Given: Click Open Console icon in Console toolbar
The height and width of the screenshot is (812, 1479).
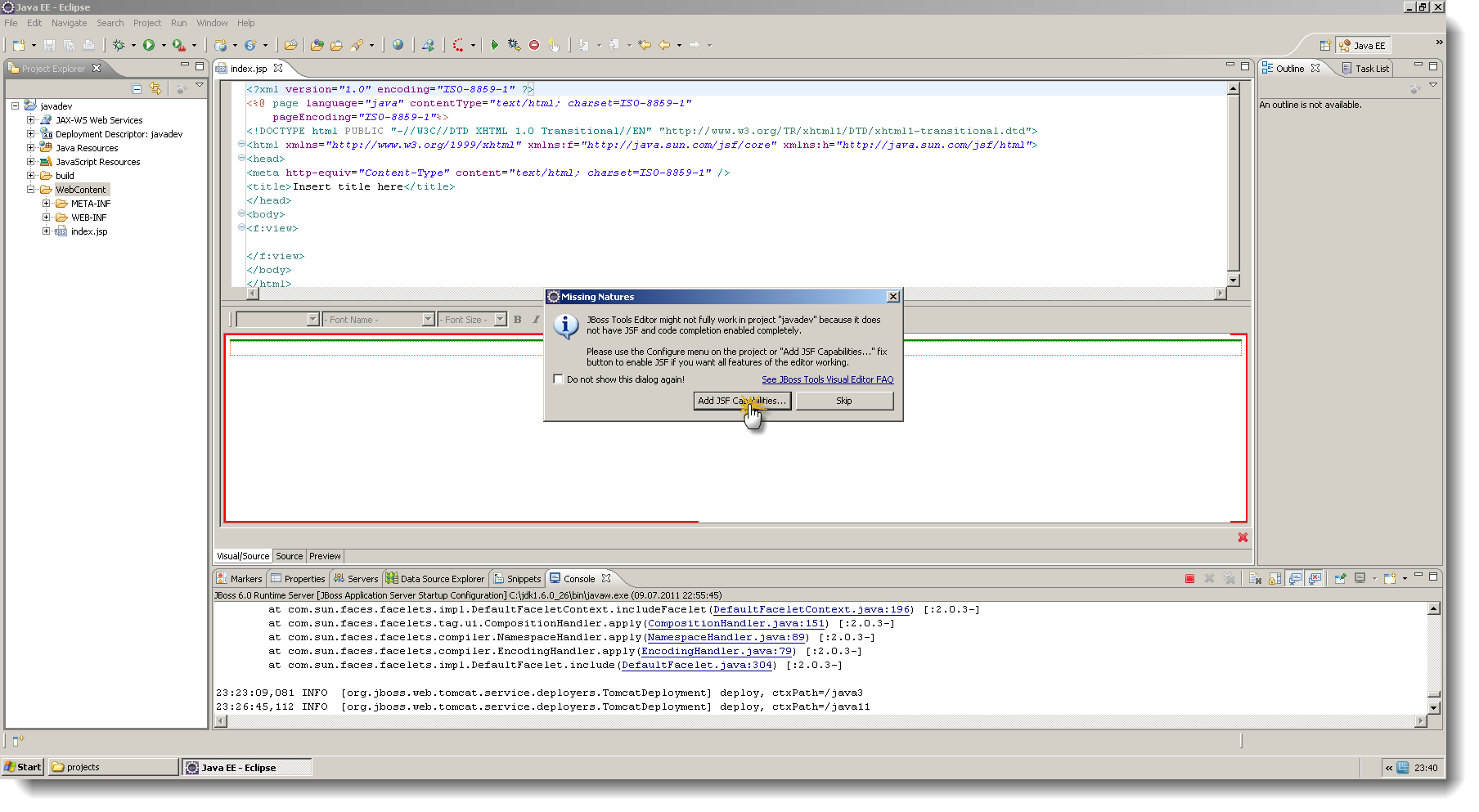Looking at the screenshot, I should tap(1390, 579).
